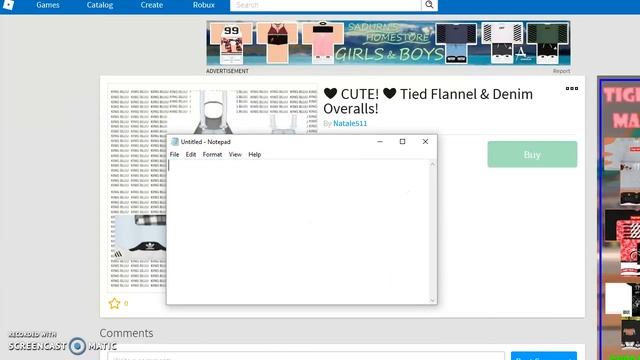Click the Untitled - Notepad title text
The width and height of the screenshot is (640, 360).
coord(206,142)
